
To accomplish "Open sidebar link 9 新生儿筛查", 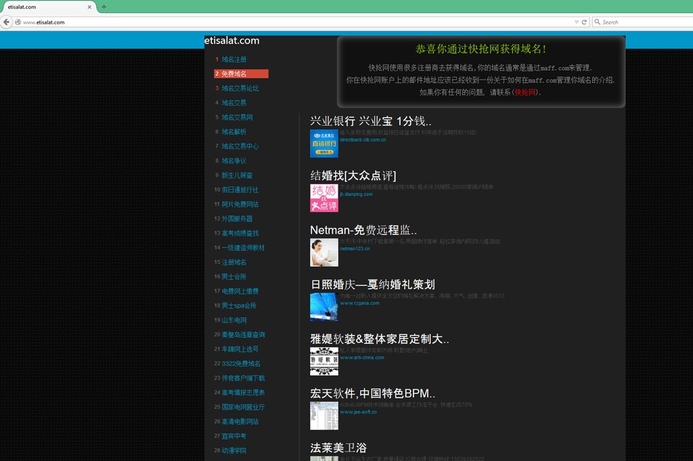I will point(237,175).
